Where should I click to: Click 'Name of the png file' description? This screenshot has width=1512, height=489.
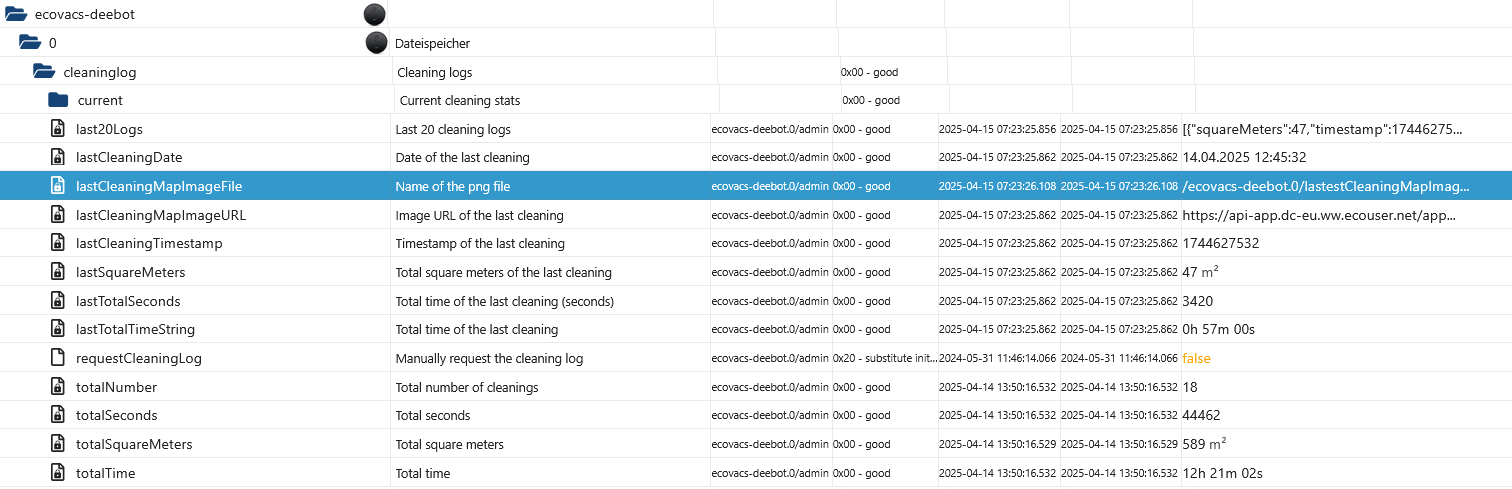pos(453,186)
